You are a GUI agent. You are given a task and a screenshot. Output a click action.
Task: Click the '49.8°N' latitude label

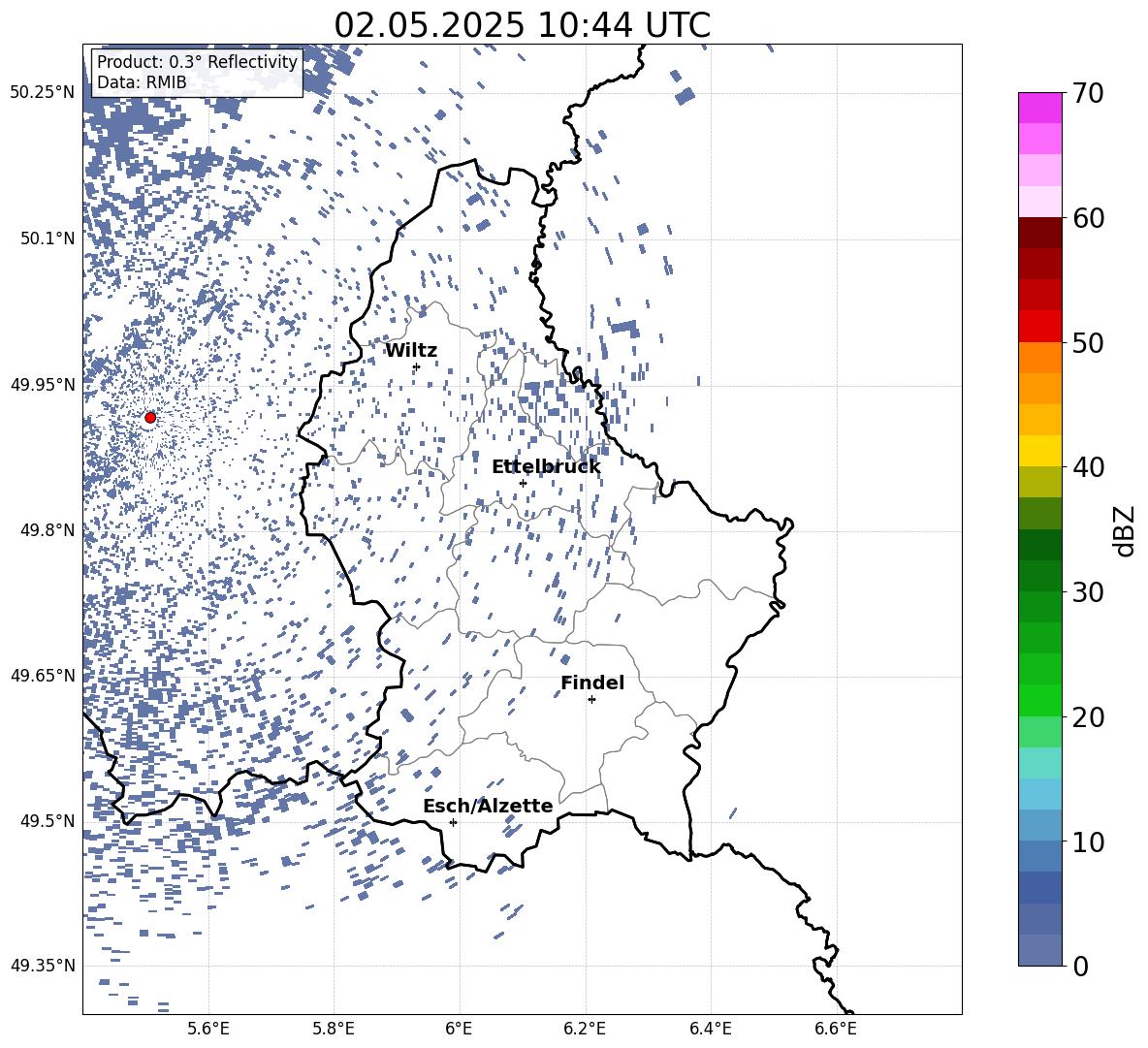click(x=48, y=530)
